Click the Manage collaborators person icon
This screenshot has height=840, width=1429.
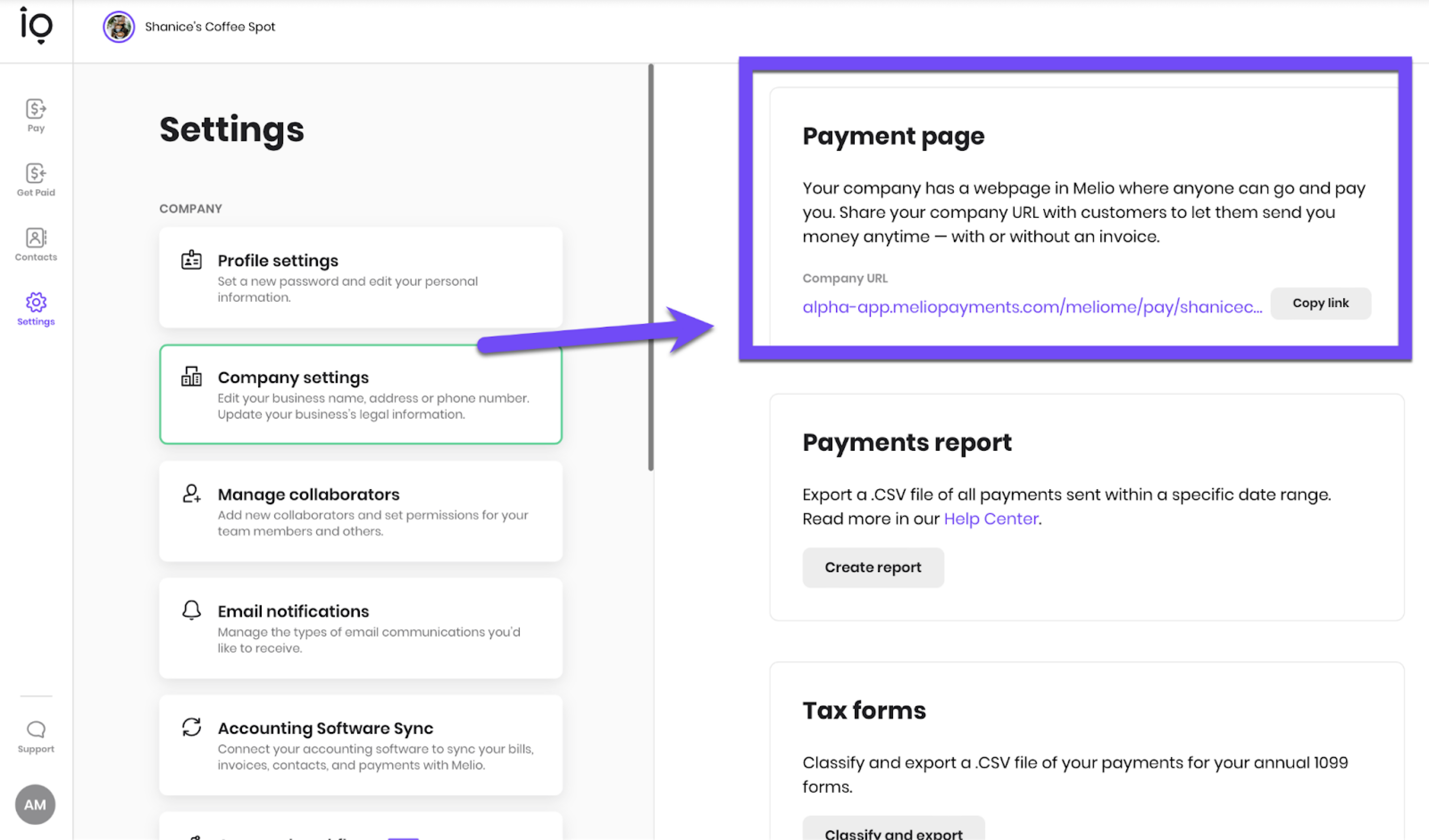[191, 494]
